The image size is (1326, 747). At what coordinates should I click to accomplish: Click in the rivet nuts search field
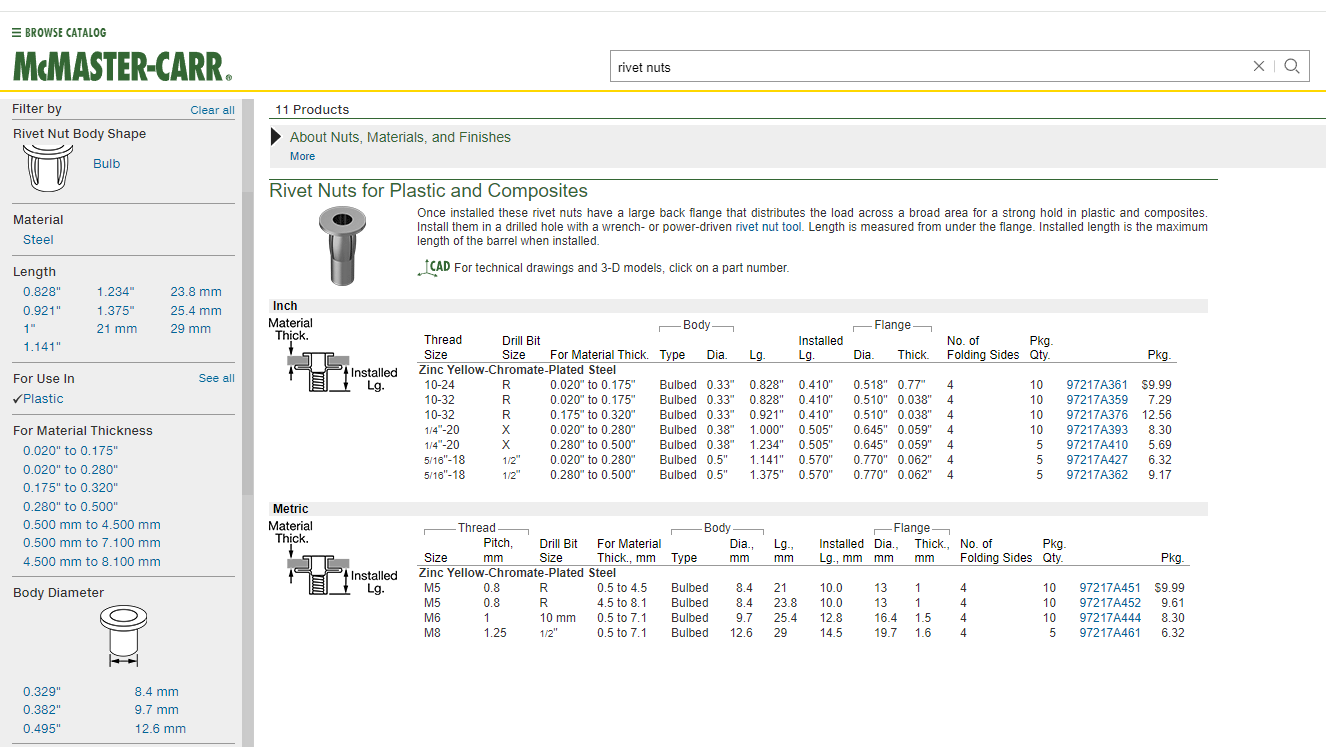point(930,67)
